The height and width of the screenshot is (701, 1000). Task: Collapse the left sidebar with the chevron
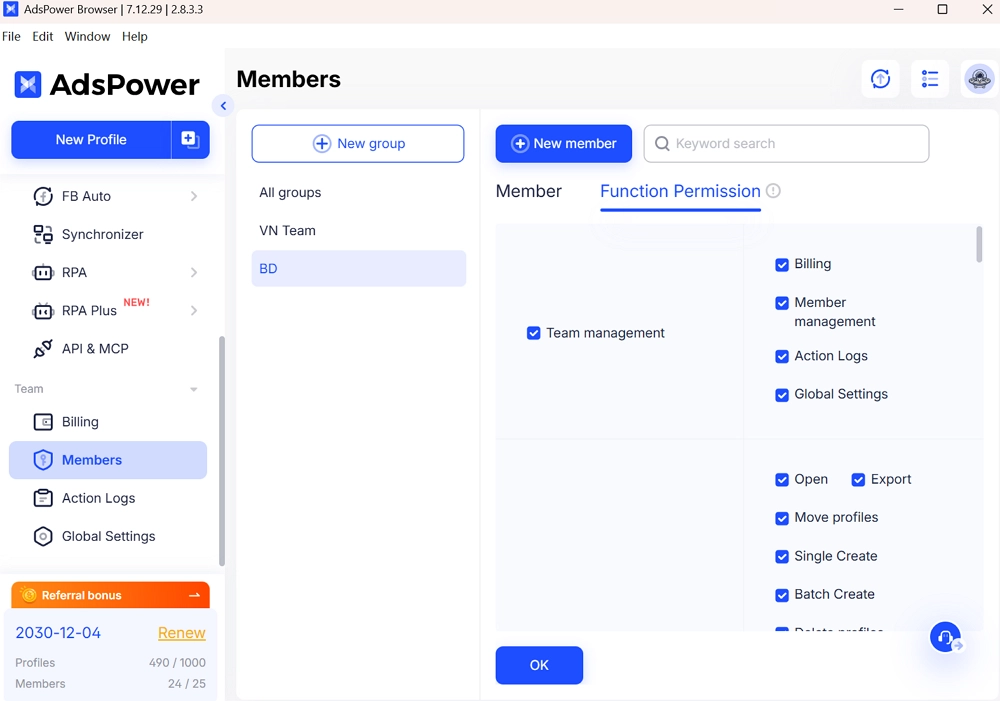[222, 105]
